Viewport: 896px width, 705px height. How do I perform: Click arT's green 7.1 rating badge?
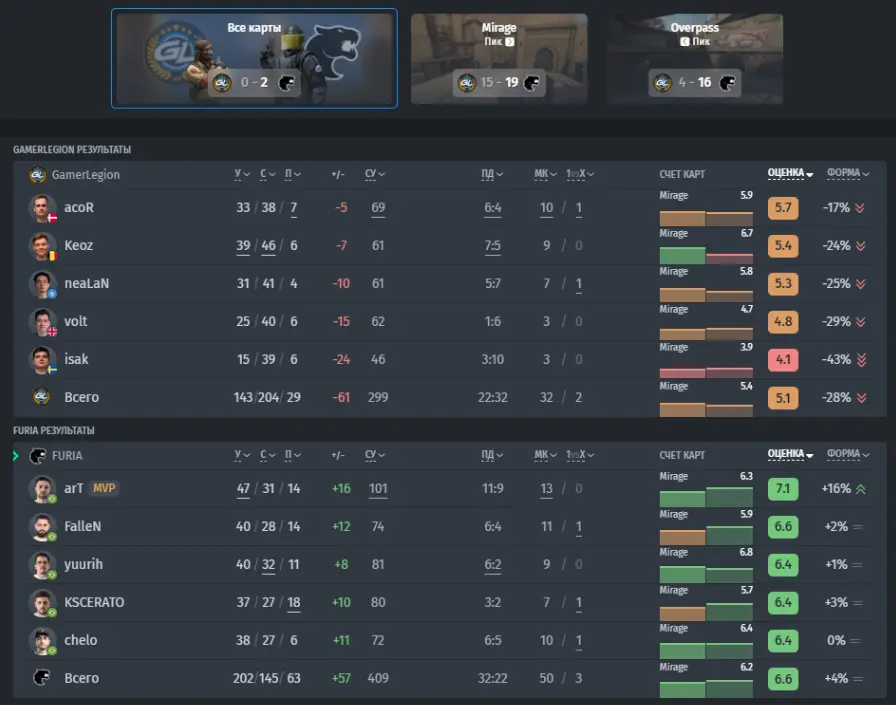[783, 488]
